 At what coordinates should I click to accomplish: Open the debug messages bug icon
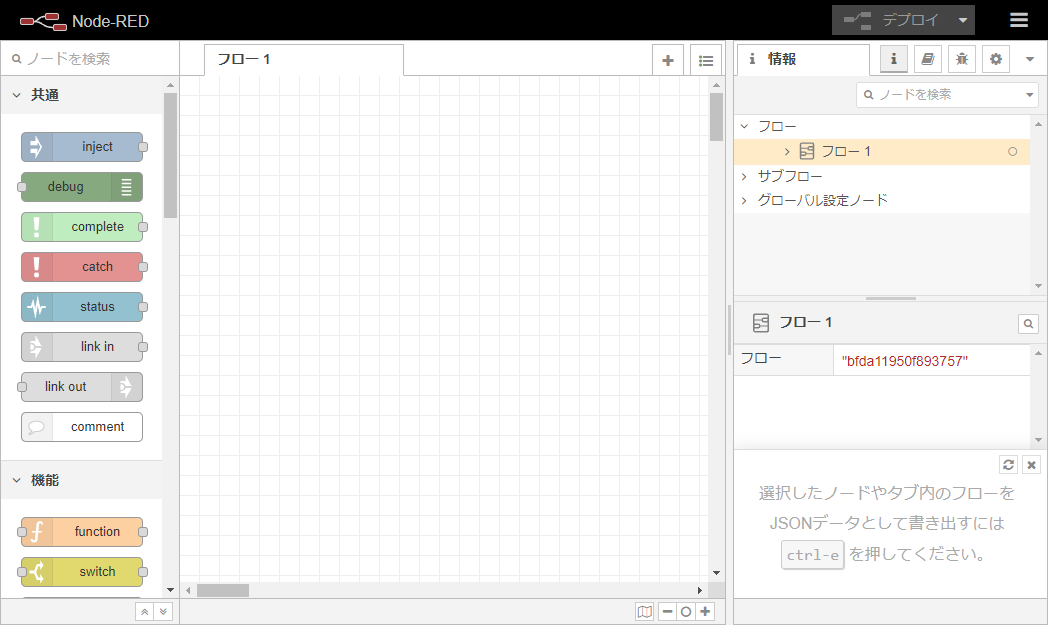[961, 60]
